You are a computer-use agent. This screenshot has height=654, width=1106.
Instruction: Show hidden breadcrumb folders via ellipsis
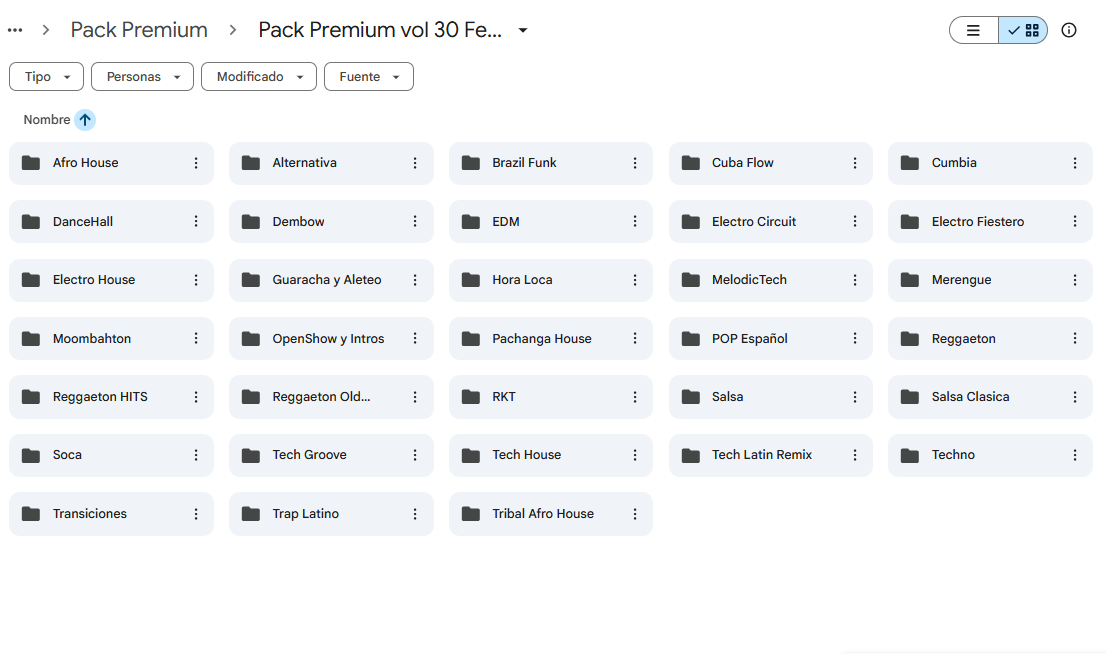click(x=15, y=30)
